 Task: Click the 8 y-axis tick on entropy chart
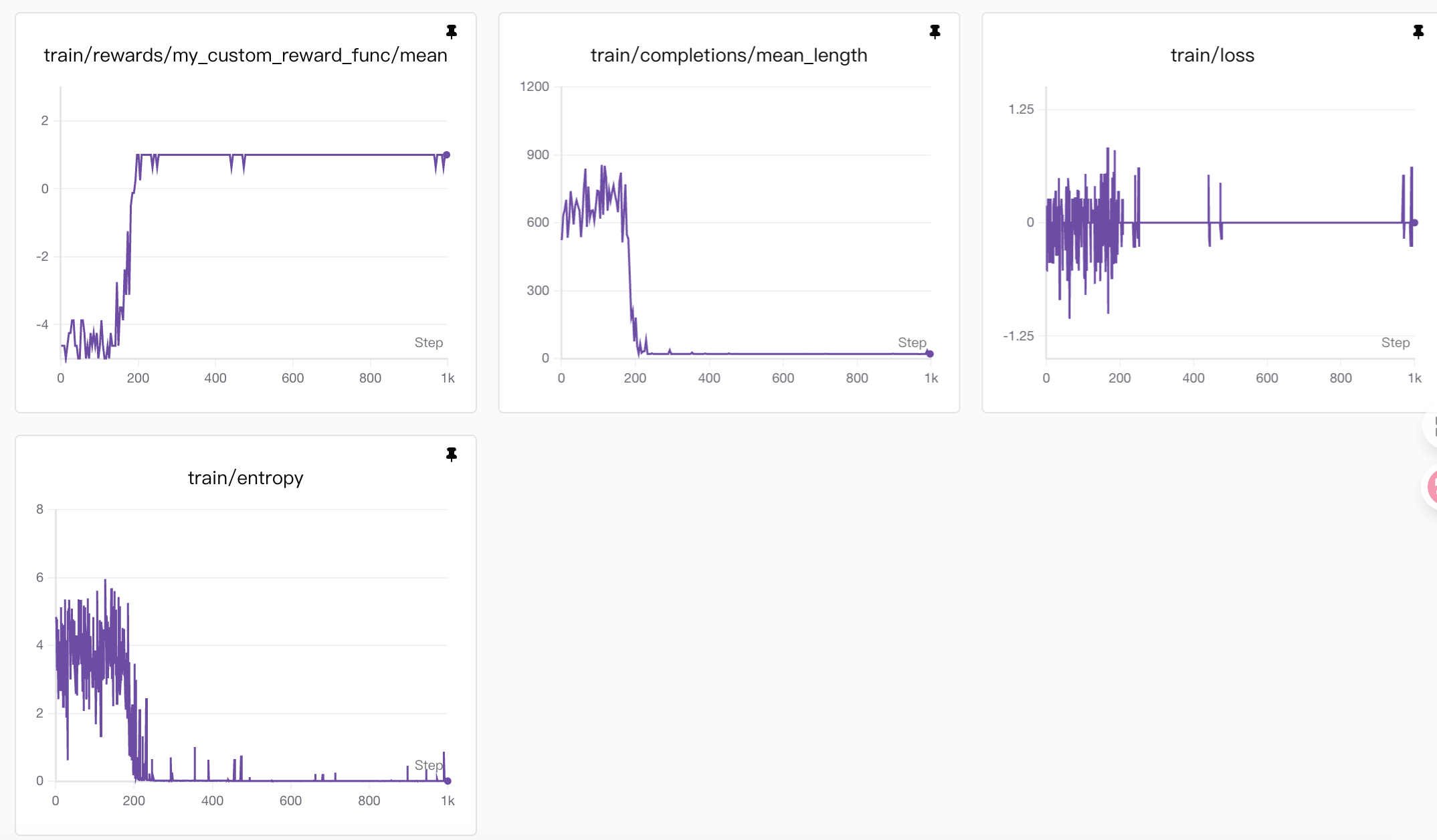tap(40, 509)
